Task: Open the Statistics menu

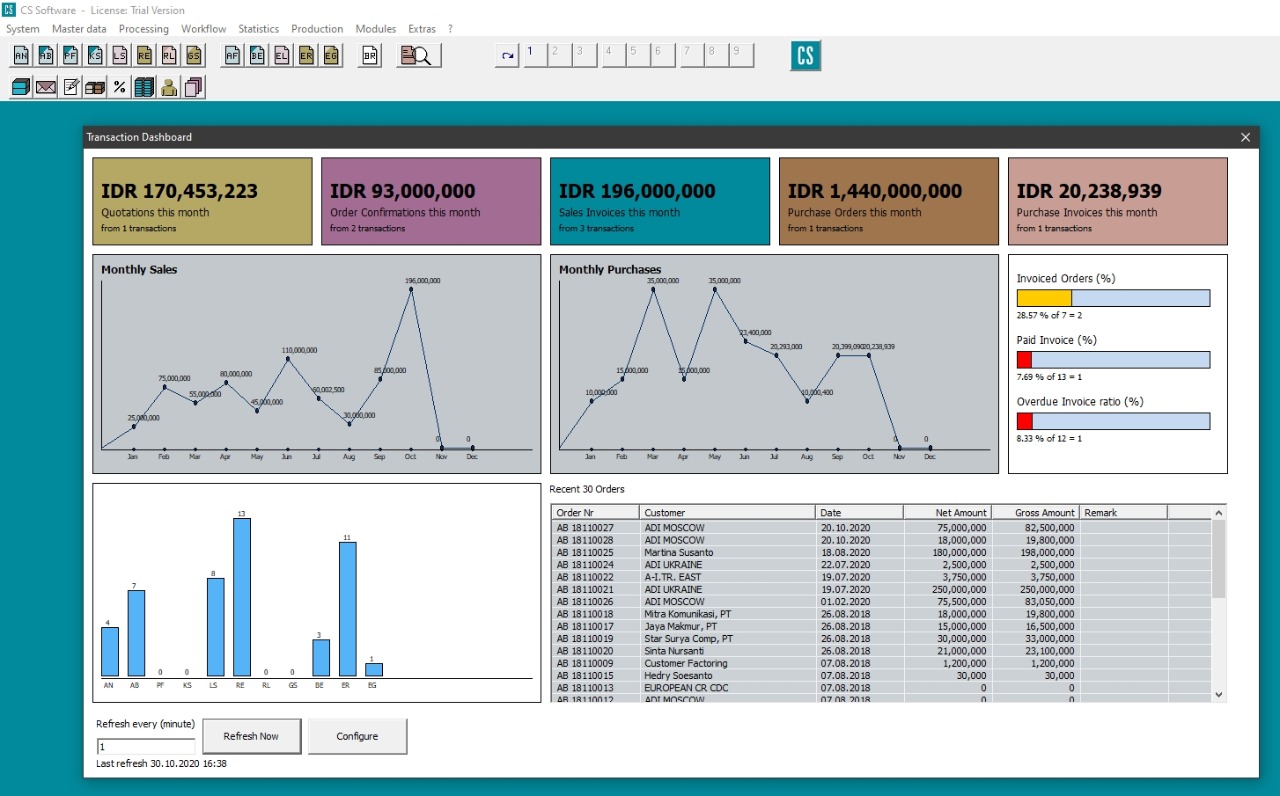Action: pos(258,29)
